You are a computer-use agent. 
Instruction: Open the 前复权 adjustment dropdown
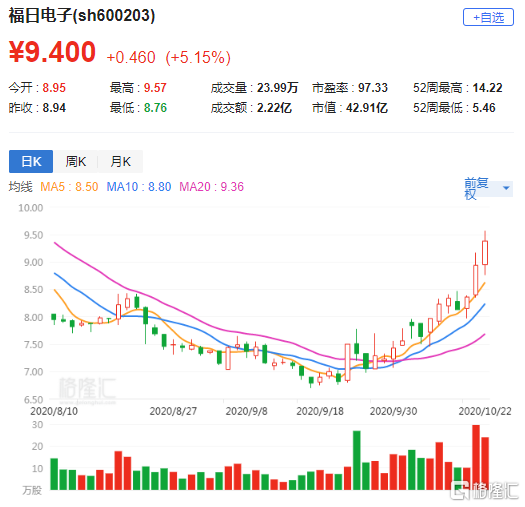tap(488, 188)
